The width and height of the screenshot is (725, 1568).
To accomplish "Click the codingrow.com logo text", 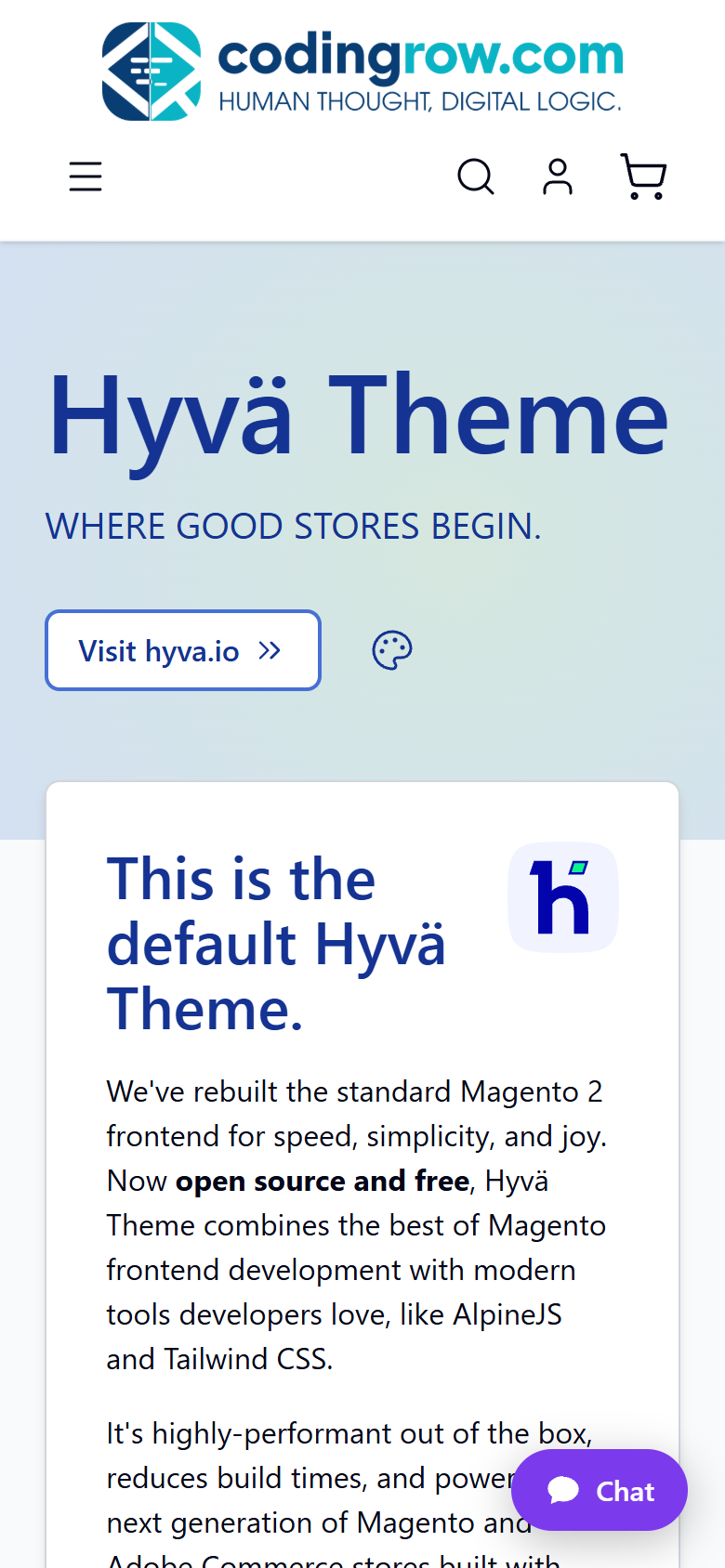I will click(420, 56).
